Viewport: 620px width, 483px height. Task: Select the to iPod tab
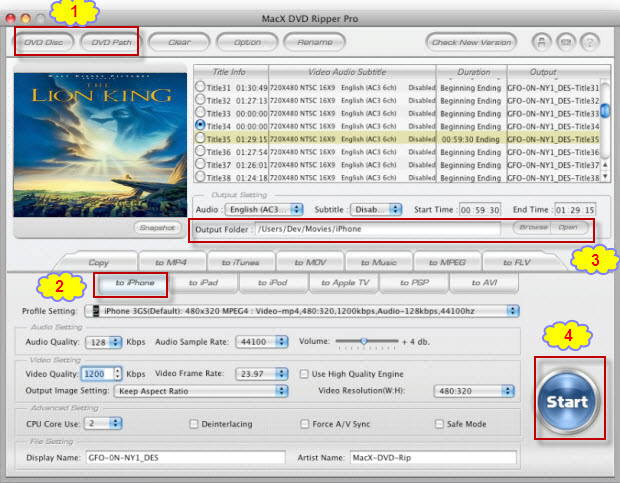(x=272, y=283)
